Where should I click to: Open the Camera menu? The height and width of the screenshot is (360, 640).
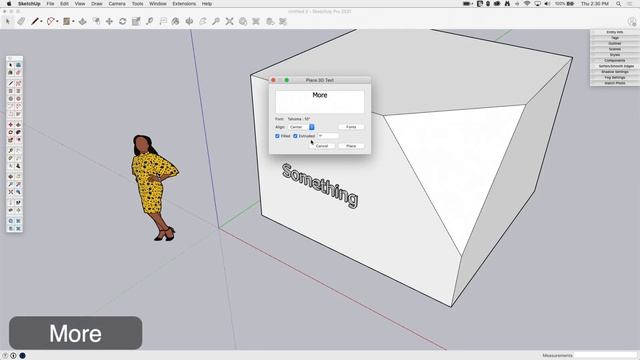click(117, 4)
